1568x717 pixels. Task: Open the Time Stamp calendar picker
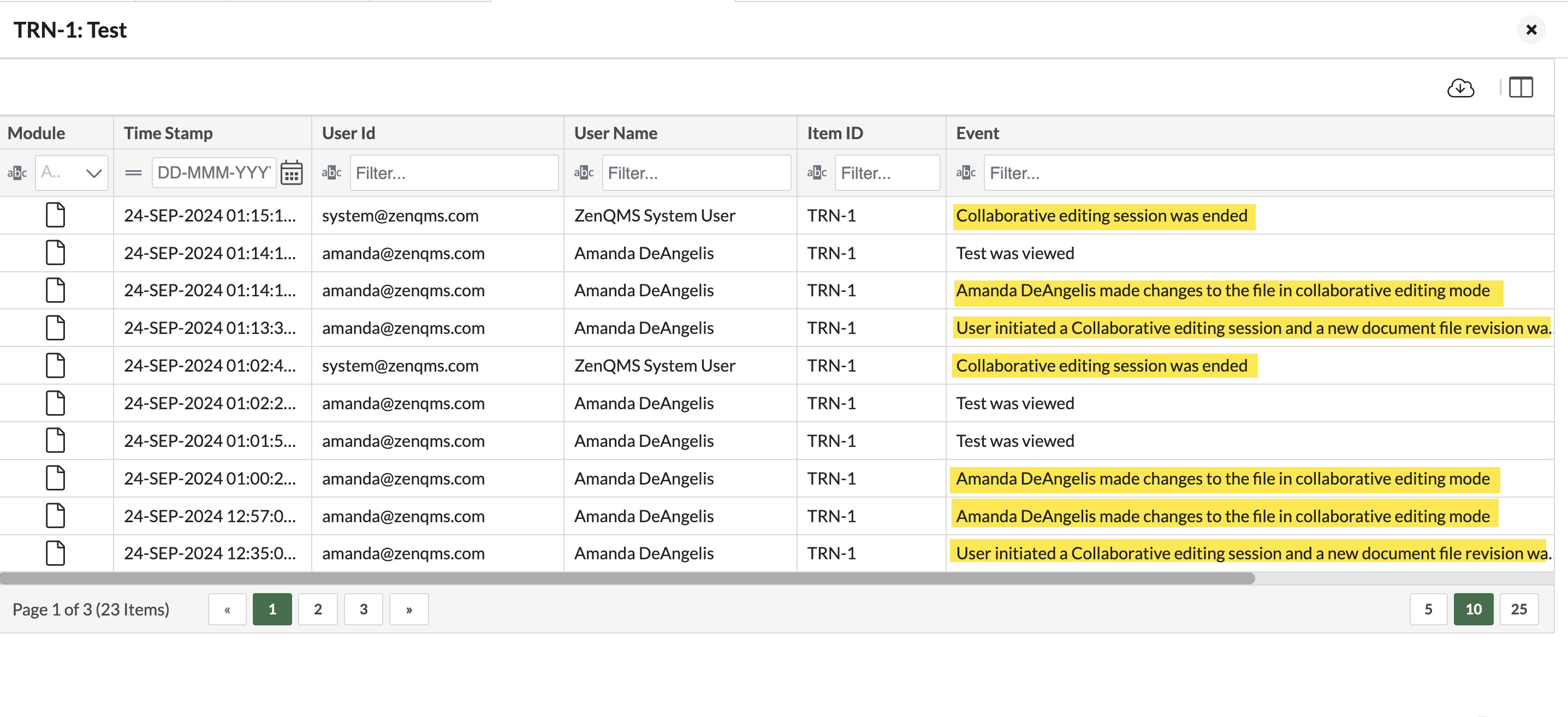[292, 174]
